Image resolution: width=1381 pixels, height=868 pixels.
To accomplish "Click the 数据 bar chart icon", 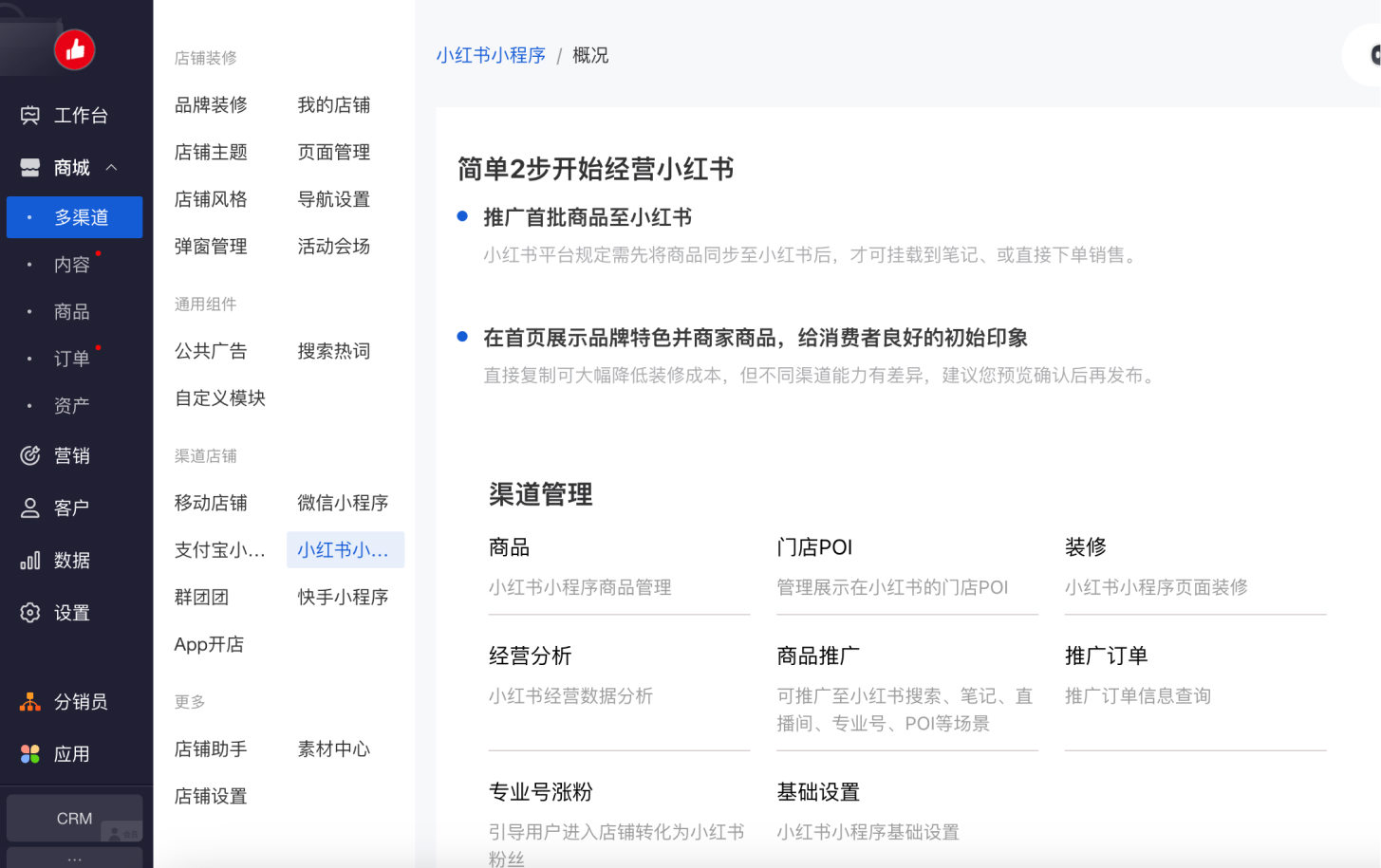I will [30, 560].
